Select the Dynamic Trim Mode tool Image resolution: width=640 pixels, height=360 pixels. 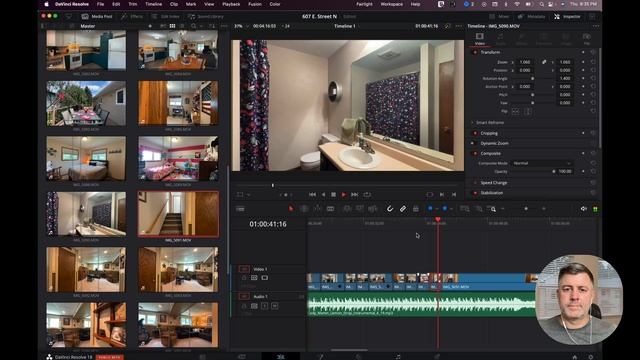pyautogui.click(x=317, y=209)
